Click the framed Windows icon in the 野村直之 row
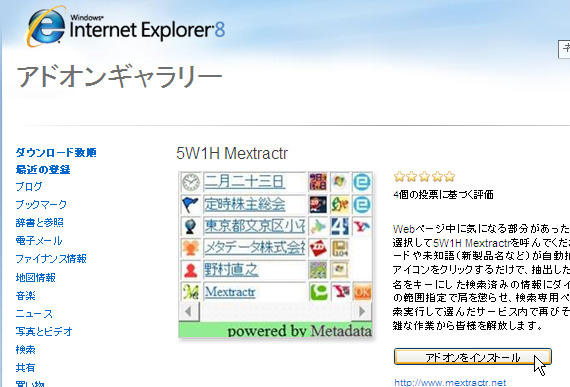570x387 pixels. coord(340,270)
